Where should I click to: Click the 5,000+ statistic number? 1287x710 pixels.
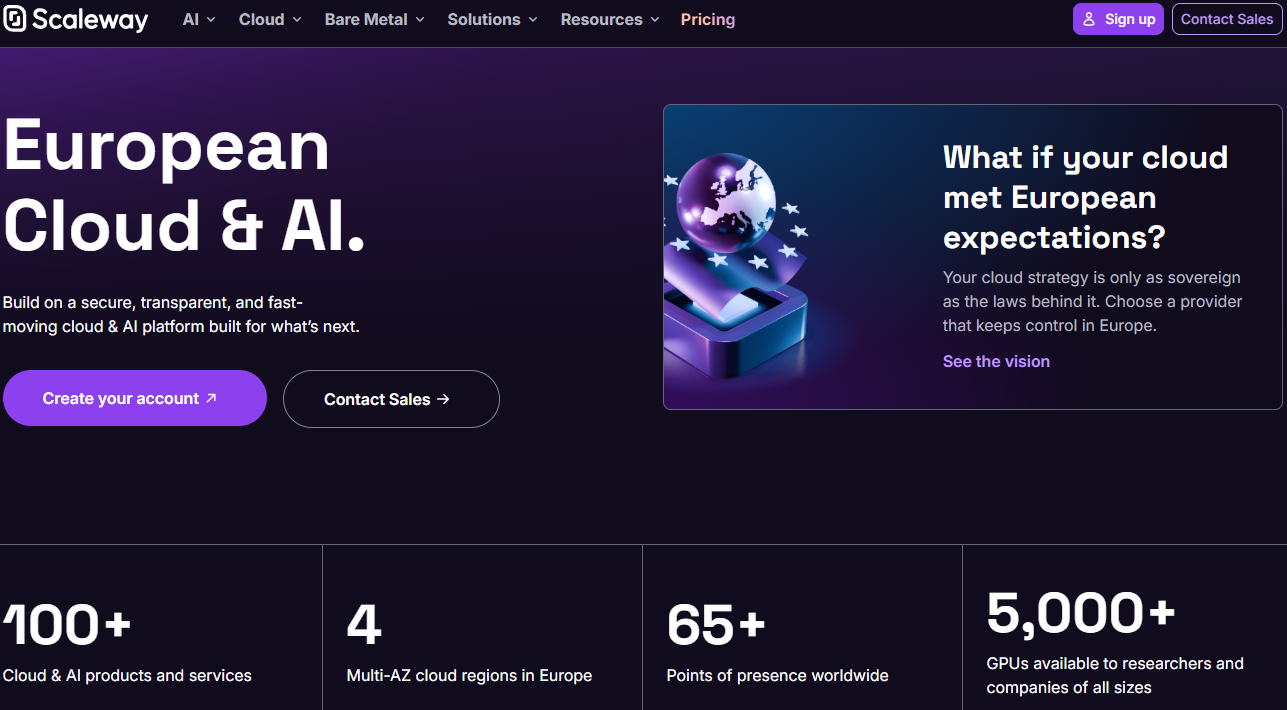pyautogui.click(x=1081, y=613)
